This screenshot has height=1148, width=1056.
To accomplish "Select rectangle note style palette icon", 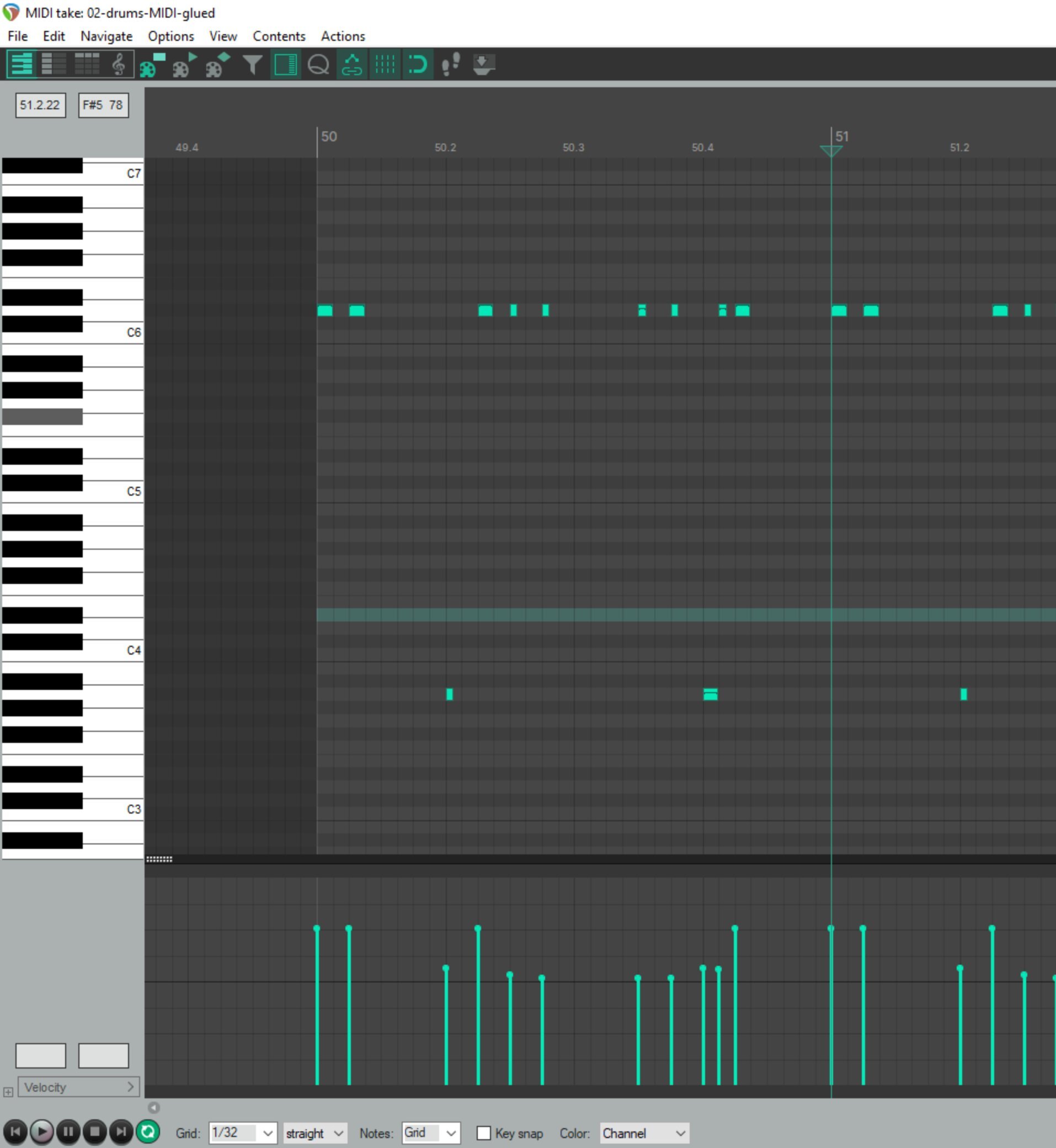I will pos(152,64).
